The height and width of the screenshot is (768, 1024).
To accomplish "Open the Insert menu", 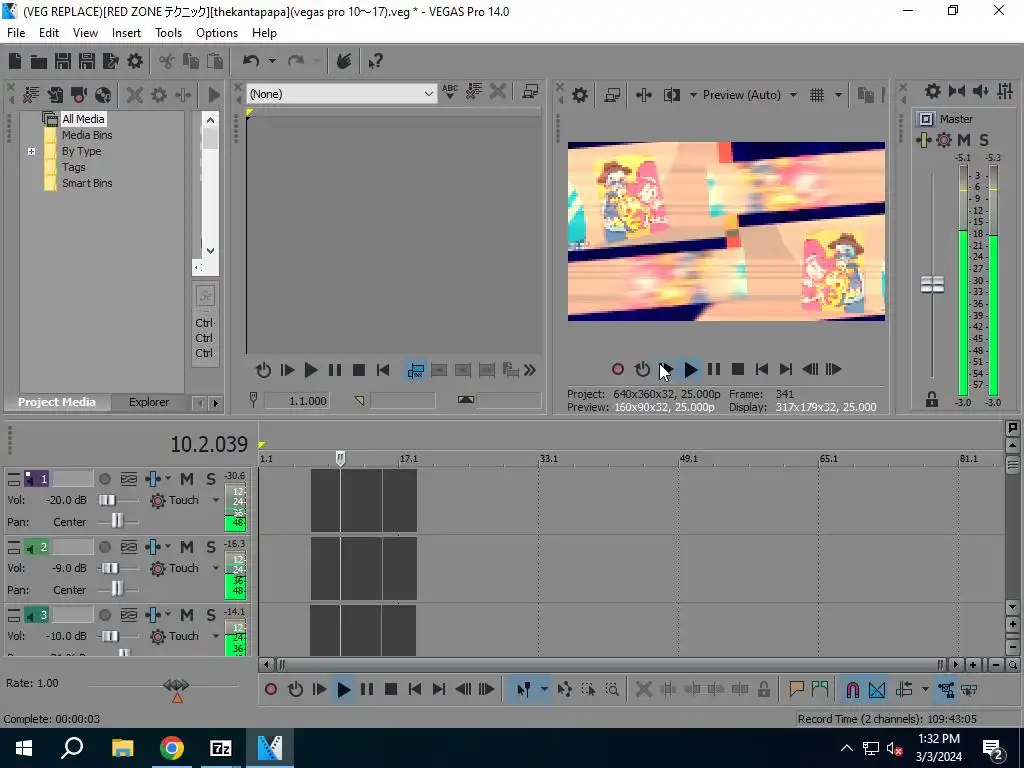I will (x=126, y=33).
